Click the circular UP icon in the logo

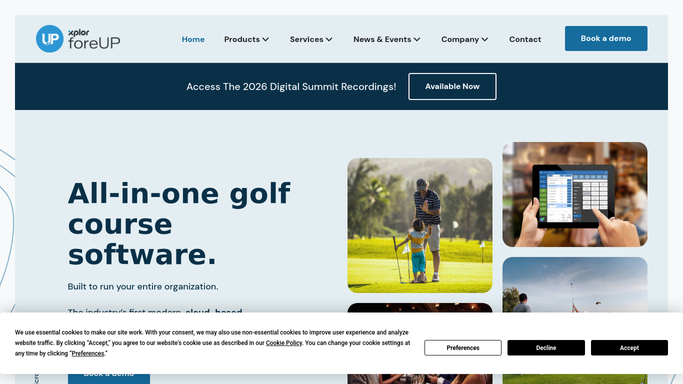click(x=50, y=39)
